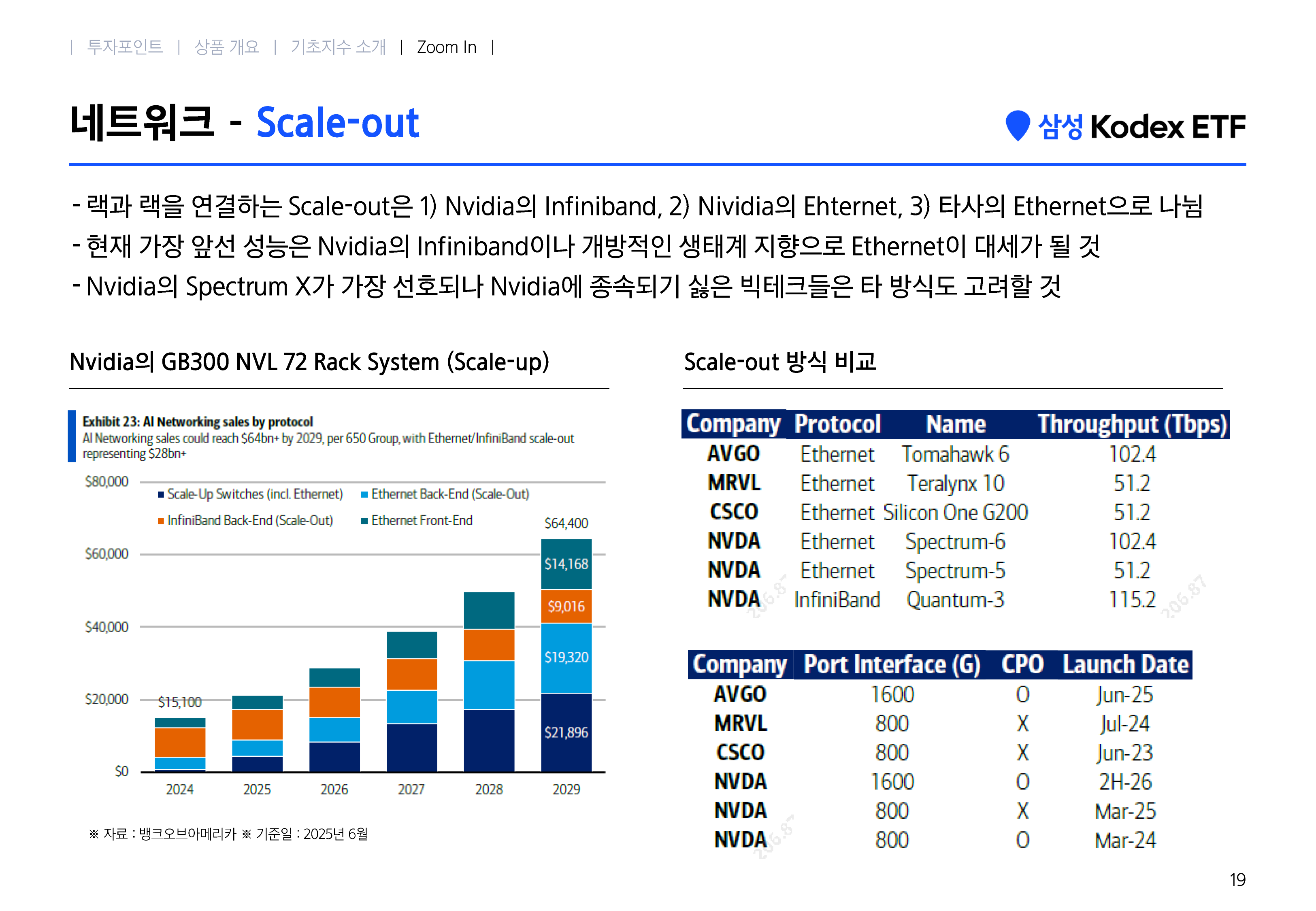
Task: Click the Exhibit 23 chart title
Action: (x=198, y=422)
